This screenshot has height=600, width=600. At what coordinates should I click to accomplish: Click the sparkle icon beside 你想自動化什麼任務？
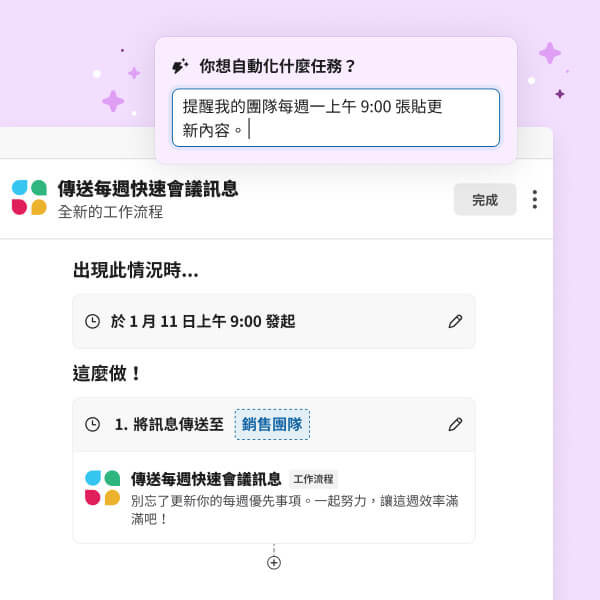click(180, 66)
